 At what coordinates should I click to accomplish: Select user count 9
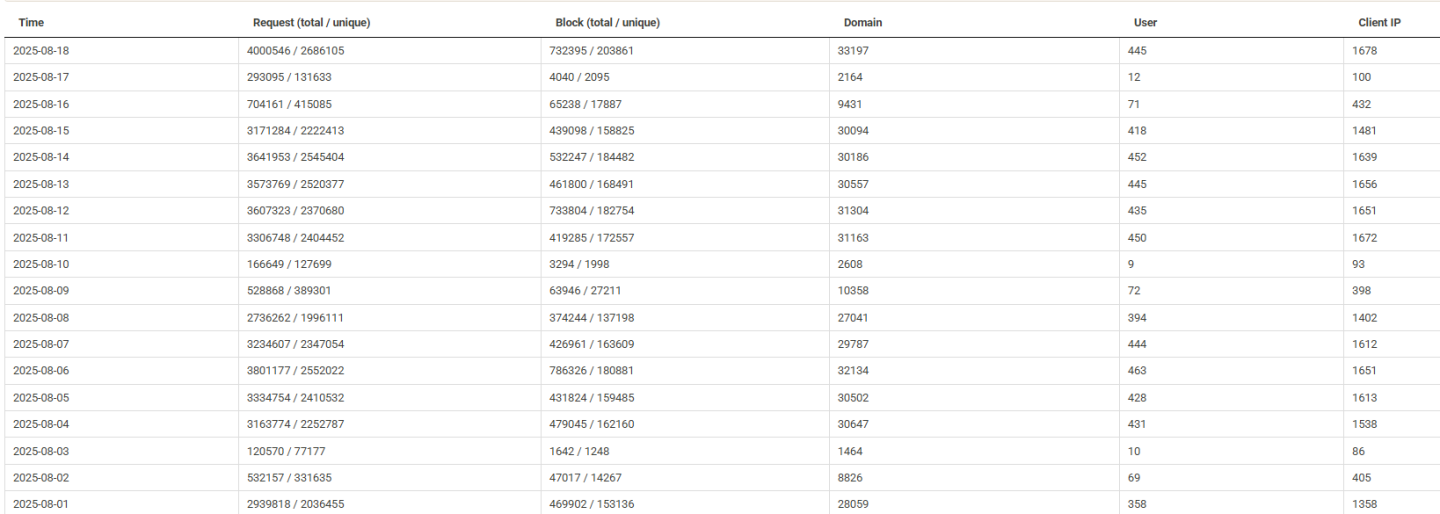click(x=1129, y=264)
